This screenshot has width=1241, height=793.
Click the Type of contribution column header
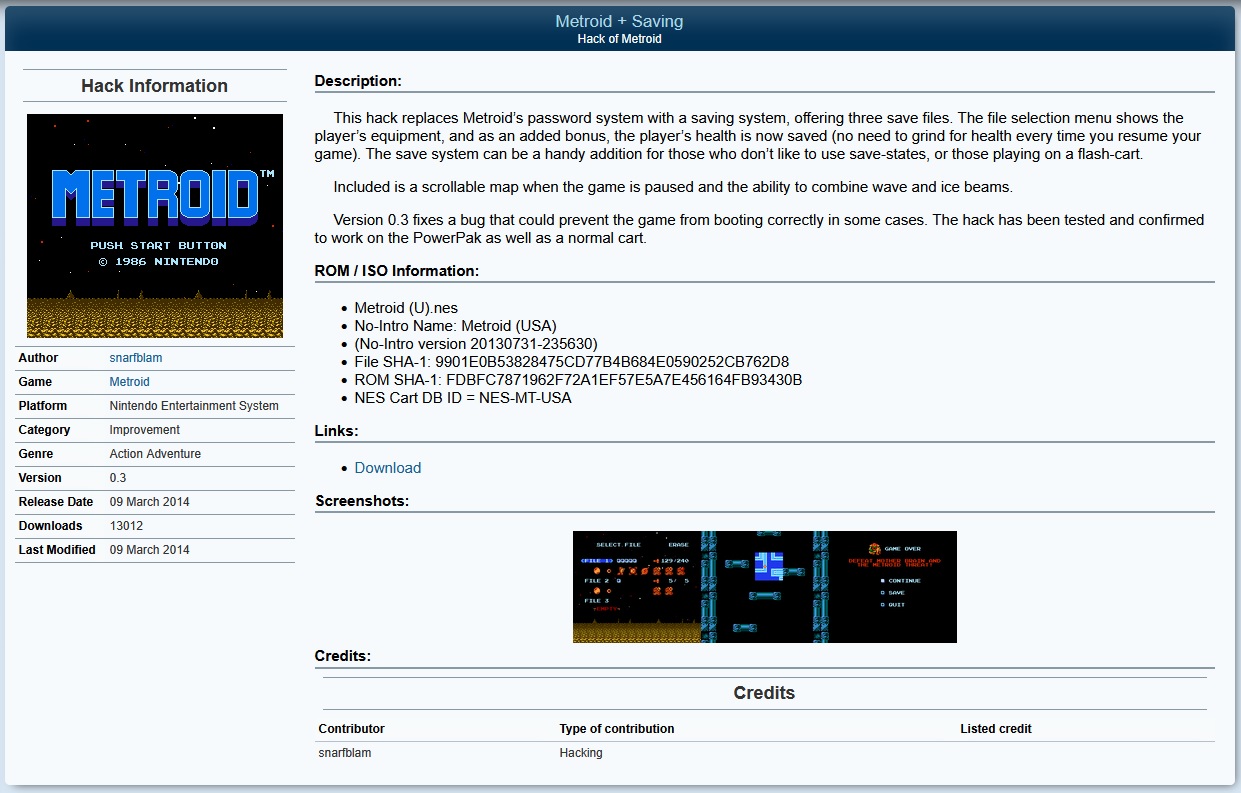617,729
